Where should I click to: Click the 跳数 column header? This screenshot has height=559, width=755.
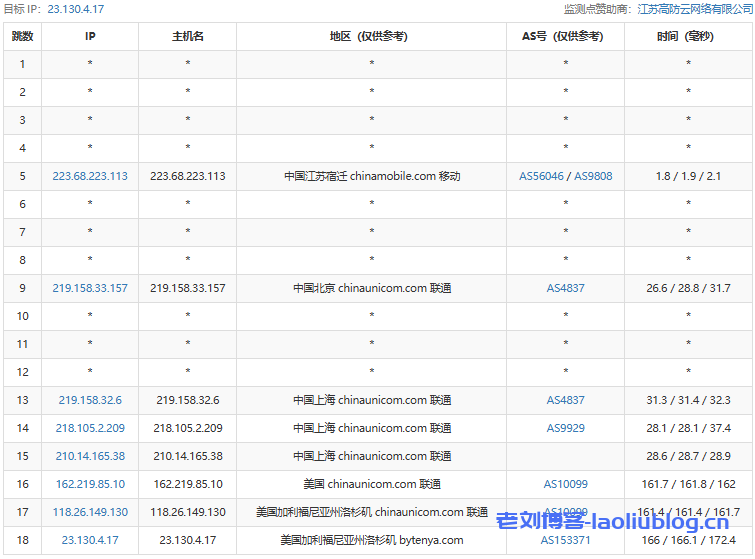22,37
